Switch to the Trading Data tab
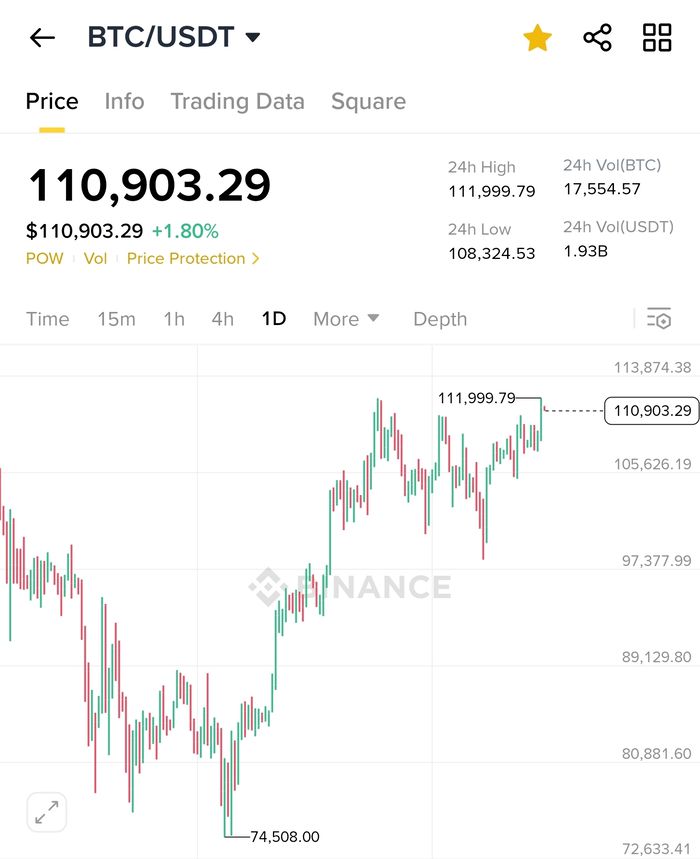The height and width of the screenshot is (859, 700). click(x=237, y=101)
